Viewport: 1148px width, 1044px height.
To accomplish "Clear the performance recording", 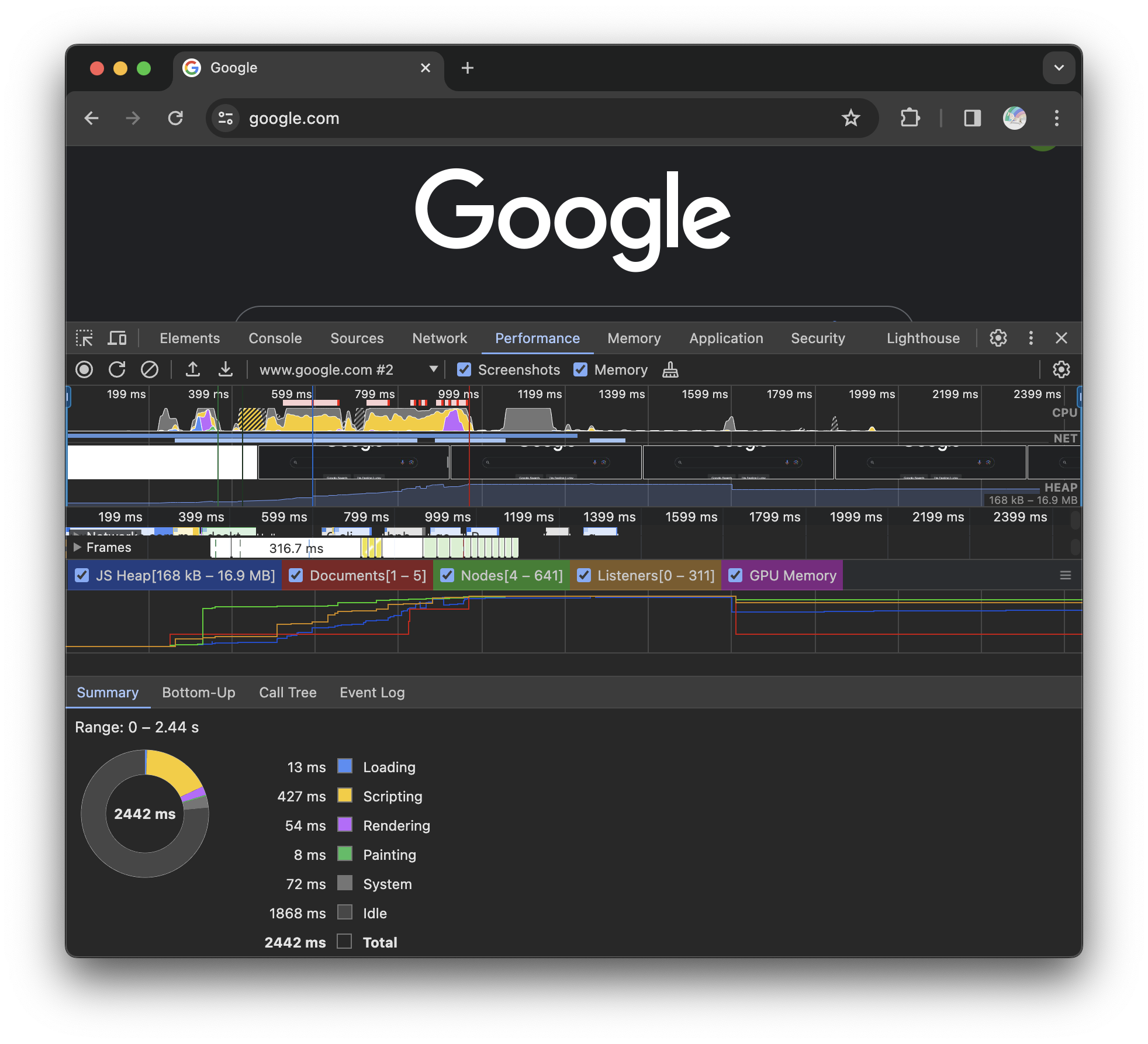I will 150,369.
